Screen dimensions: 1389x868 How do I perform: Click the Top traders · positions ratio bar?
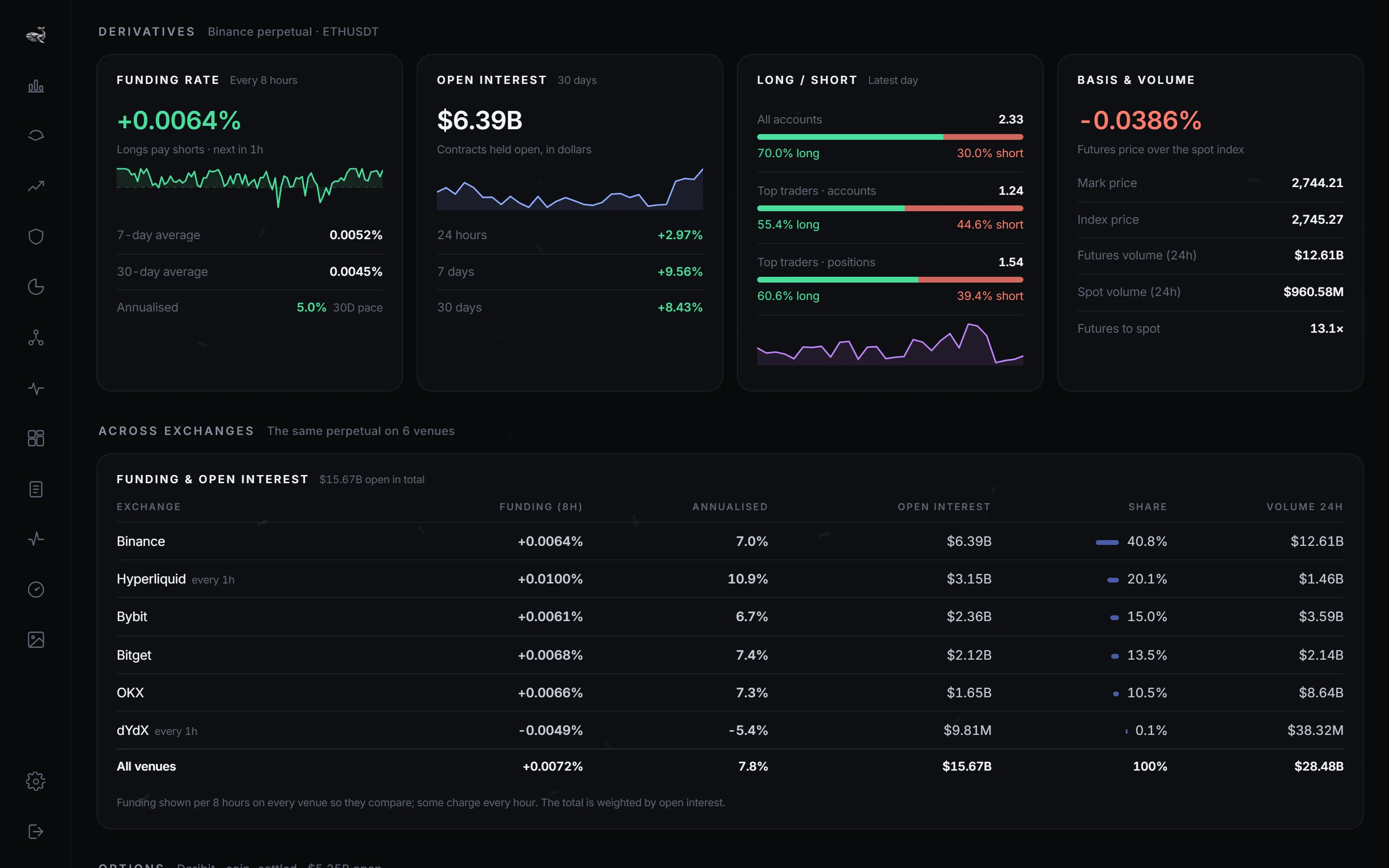pos(890,280)
